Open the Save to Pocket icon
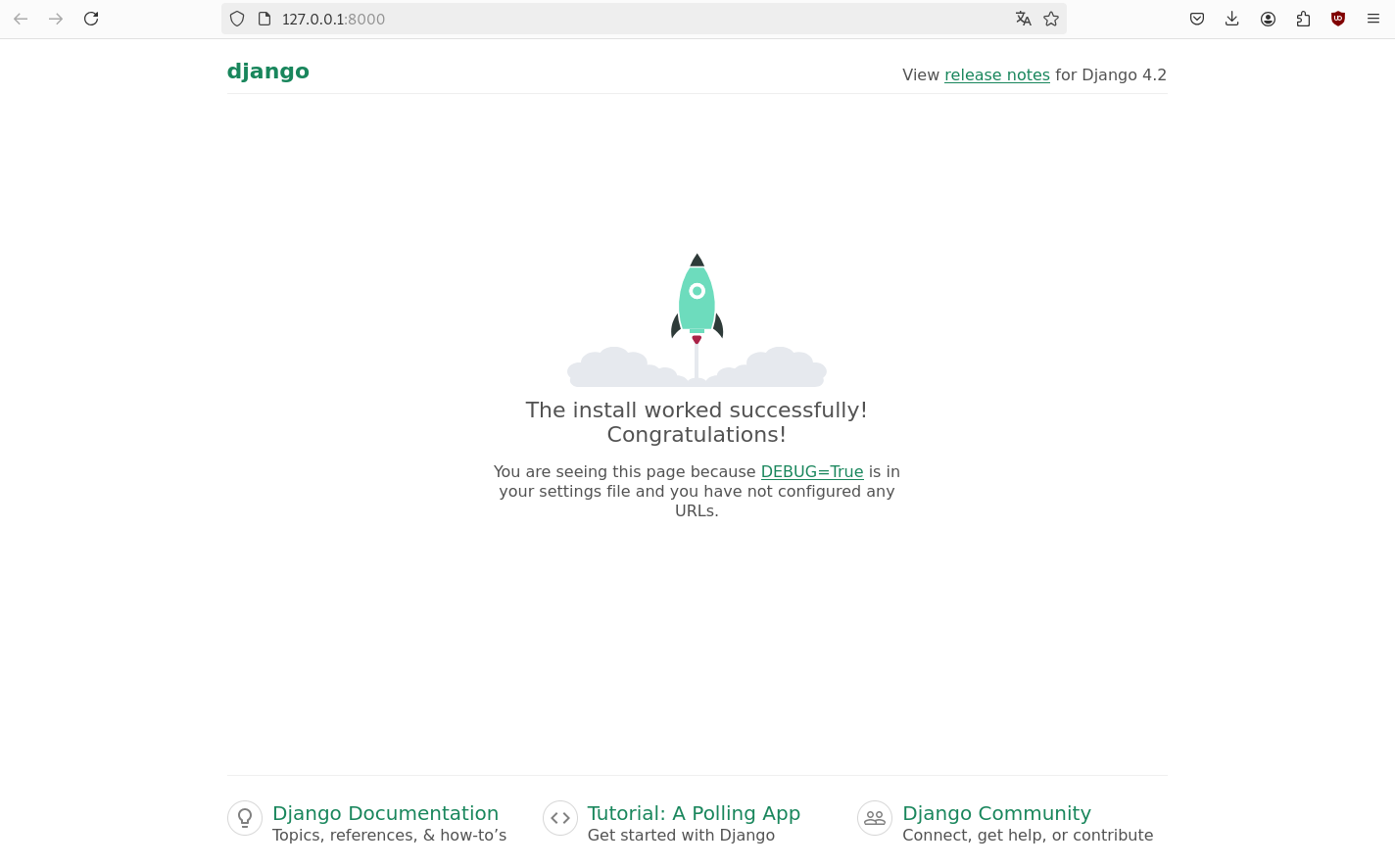Image resolution: width=1395 pixels, height=868 pixels. (x=1197, y=19)
